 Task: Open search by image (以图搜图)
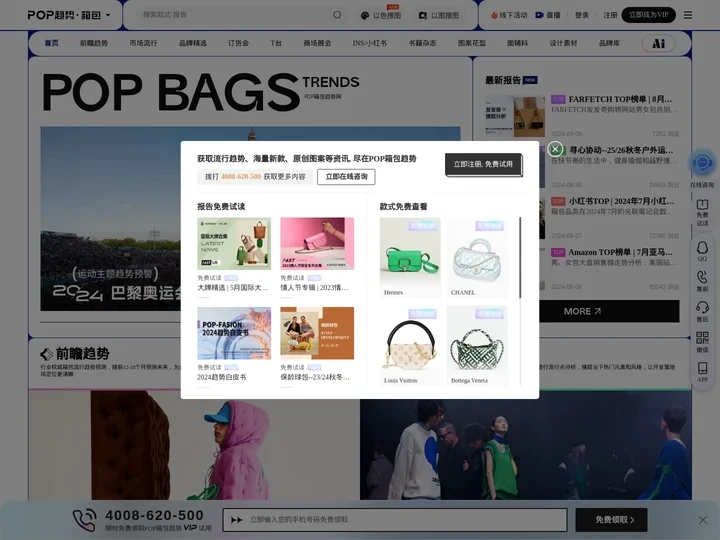[x=439, y=15]
